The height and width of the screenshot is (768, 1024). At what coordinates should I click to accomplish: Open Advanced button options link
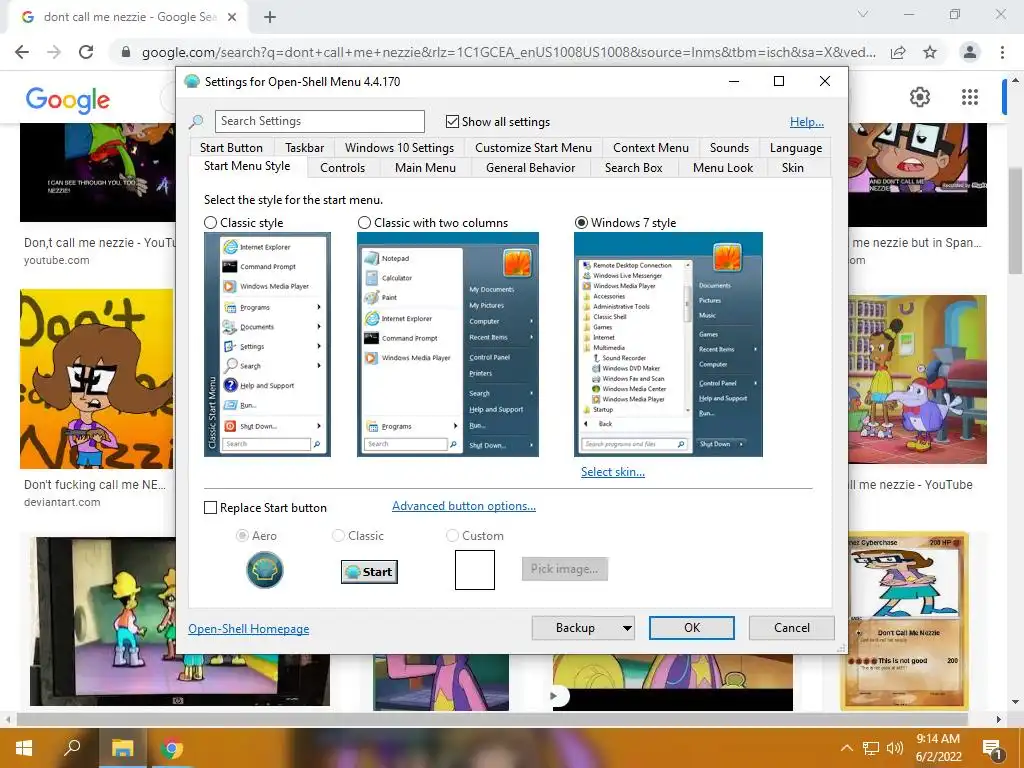click(x=464, y=506)
